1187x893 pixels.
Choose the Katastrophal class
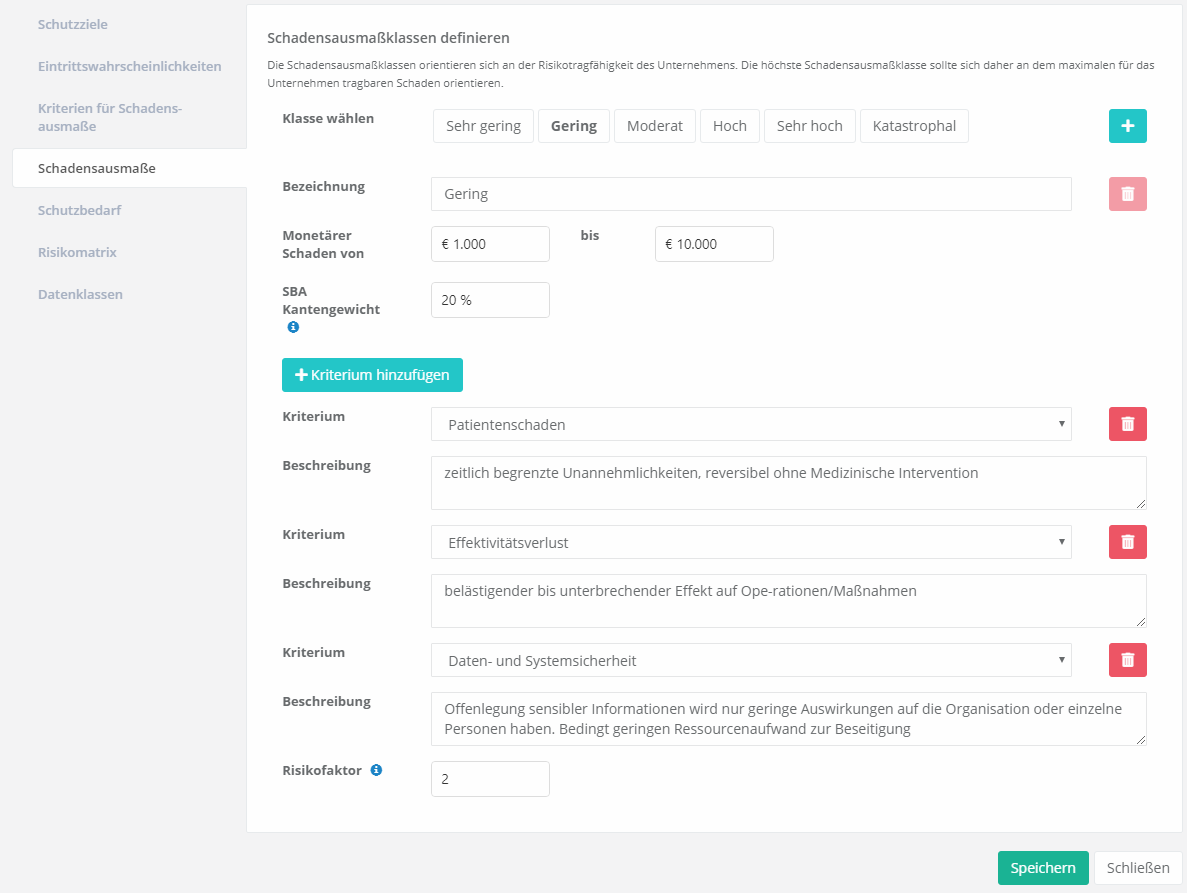coord(914,126)
